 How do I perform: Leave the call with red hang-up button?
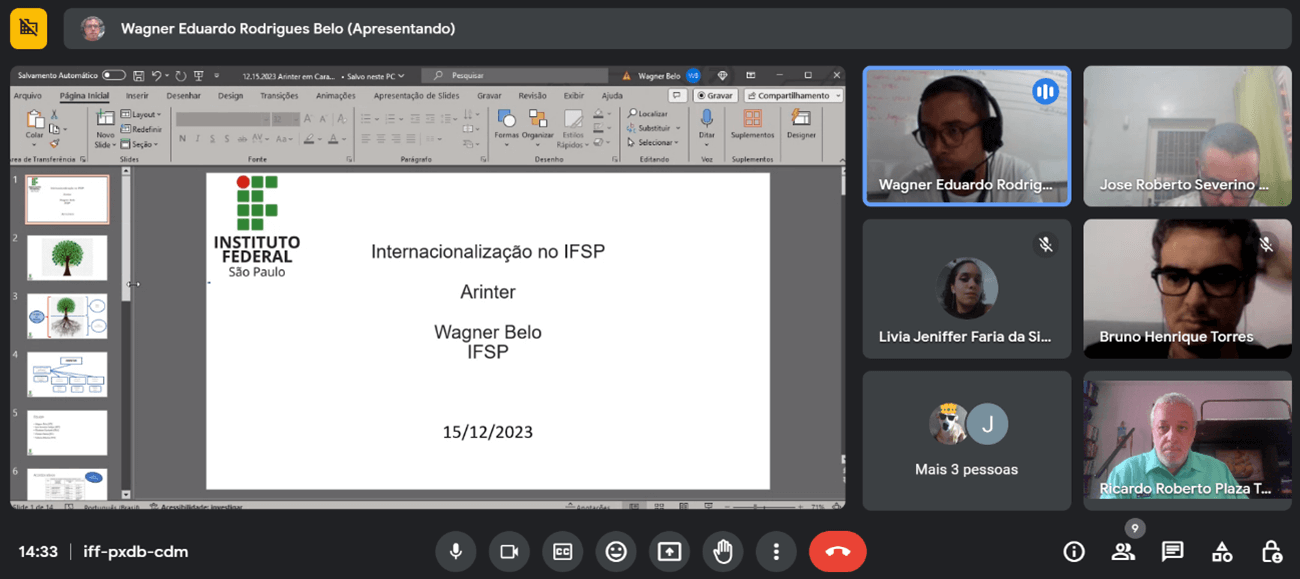click(838, 552)
